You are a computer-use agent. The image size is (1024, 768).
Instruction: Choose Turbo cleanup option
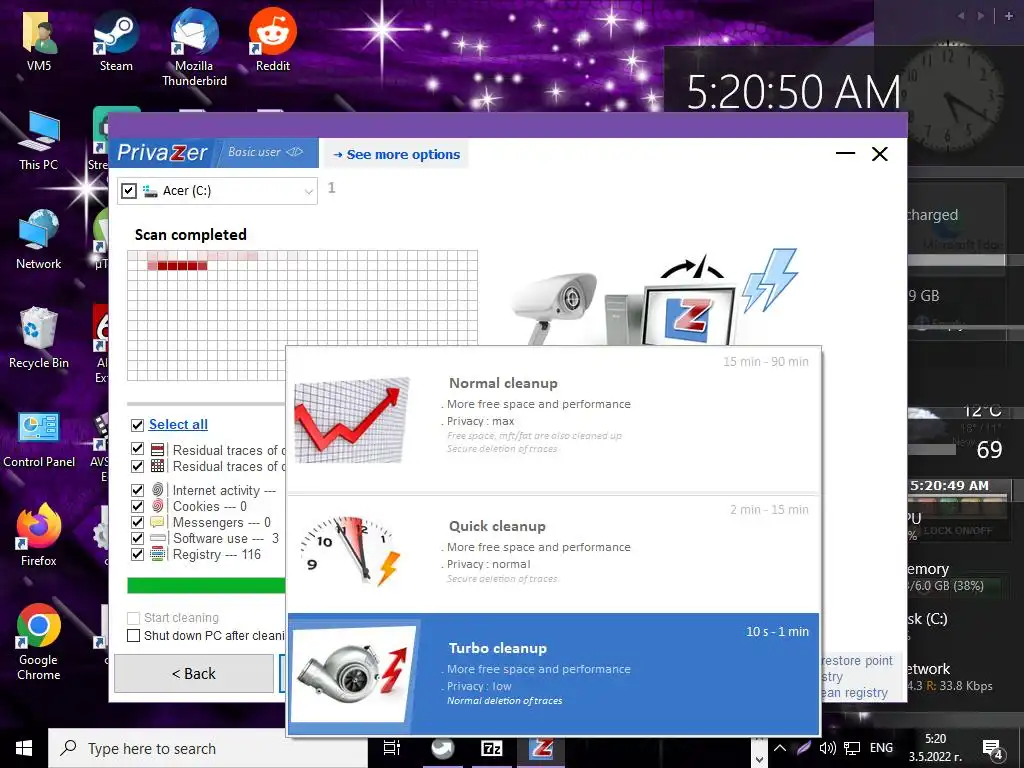553,673
